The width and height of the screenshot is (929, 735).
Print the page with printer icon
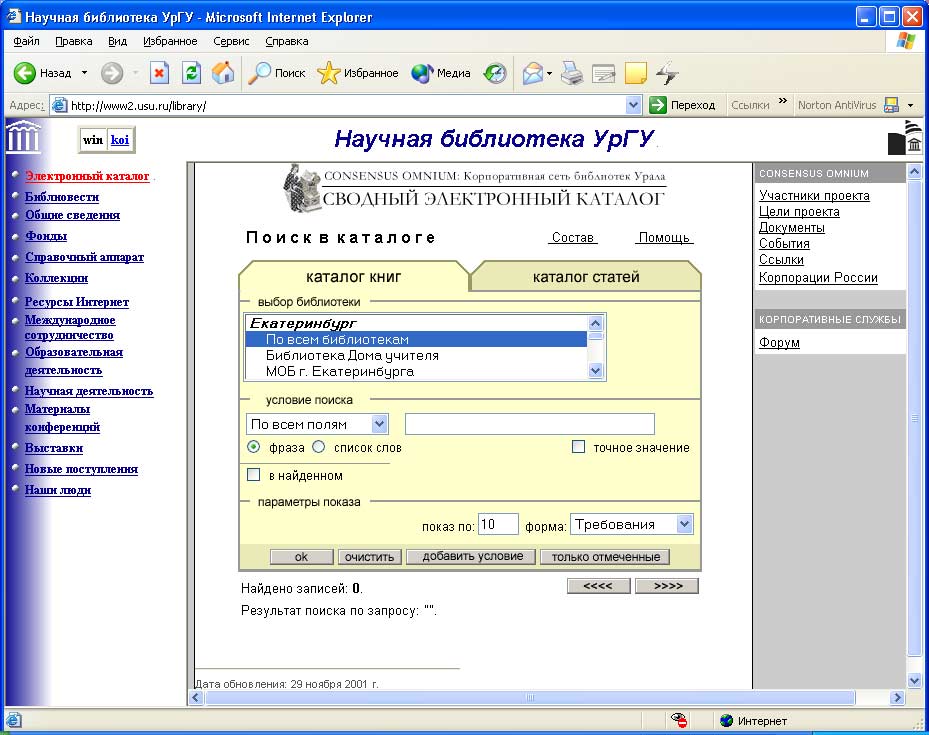point(572,73)
